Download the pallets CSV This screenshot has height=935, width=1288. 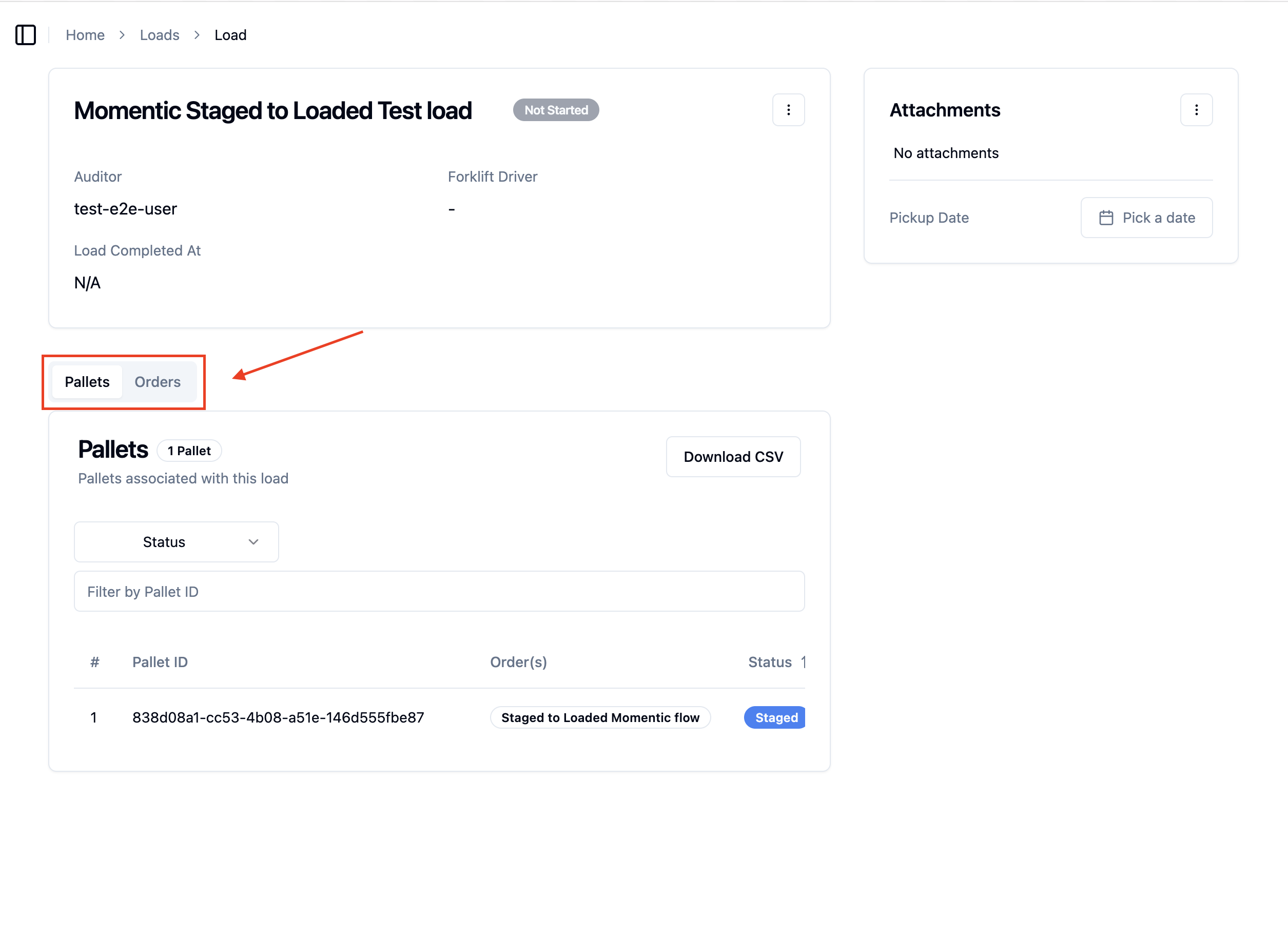(x=733, y=457)
